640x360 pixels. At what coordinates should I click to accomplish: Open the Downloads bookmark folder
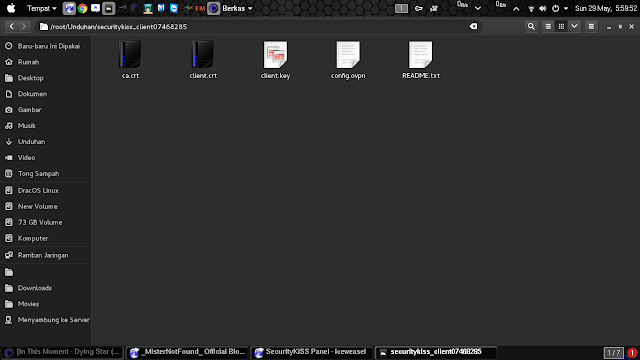[x=45, y=288]
